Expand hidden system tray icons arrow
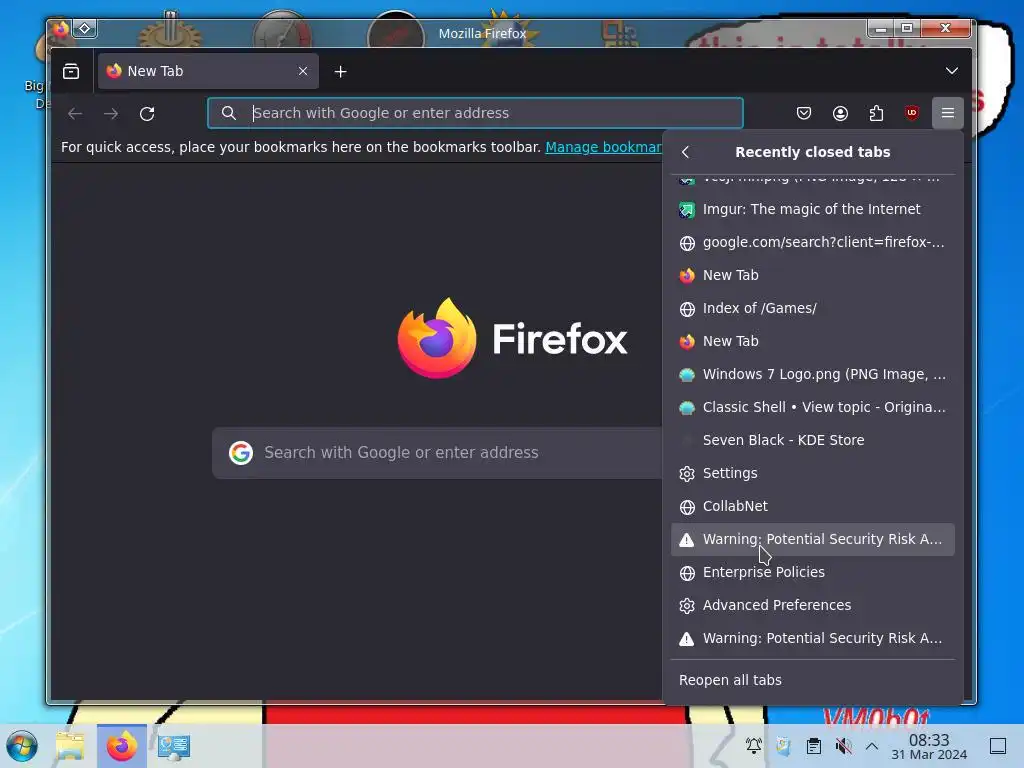Image resolution: width=1024 pixels, height=768 pixels. tap(872, 746)
